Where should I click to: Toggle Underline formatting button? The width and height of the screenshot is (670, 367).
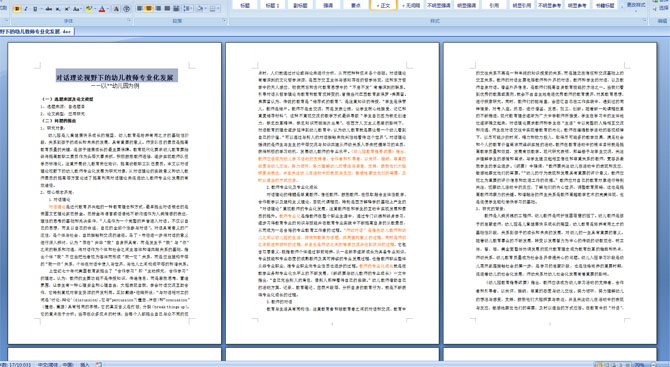click(x=35, y=9)
